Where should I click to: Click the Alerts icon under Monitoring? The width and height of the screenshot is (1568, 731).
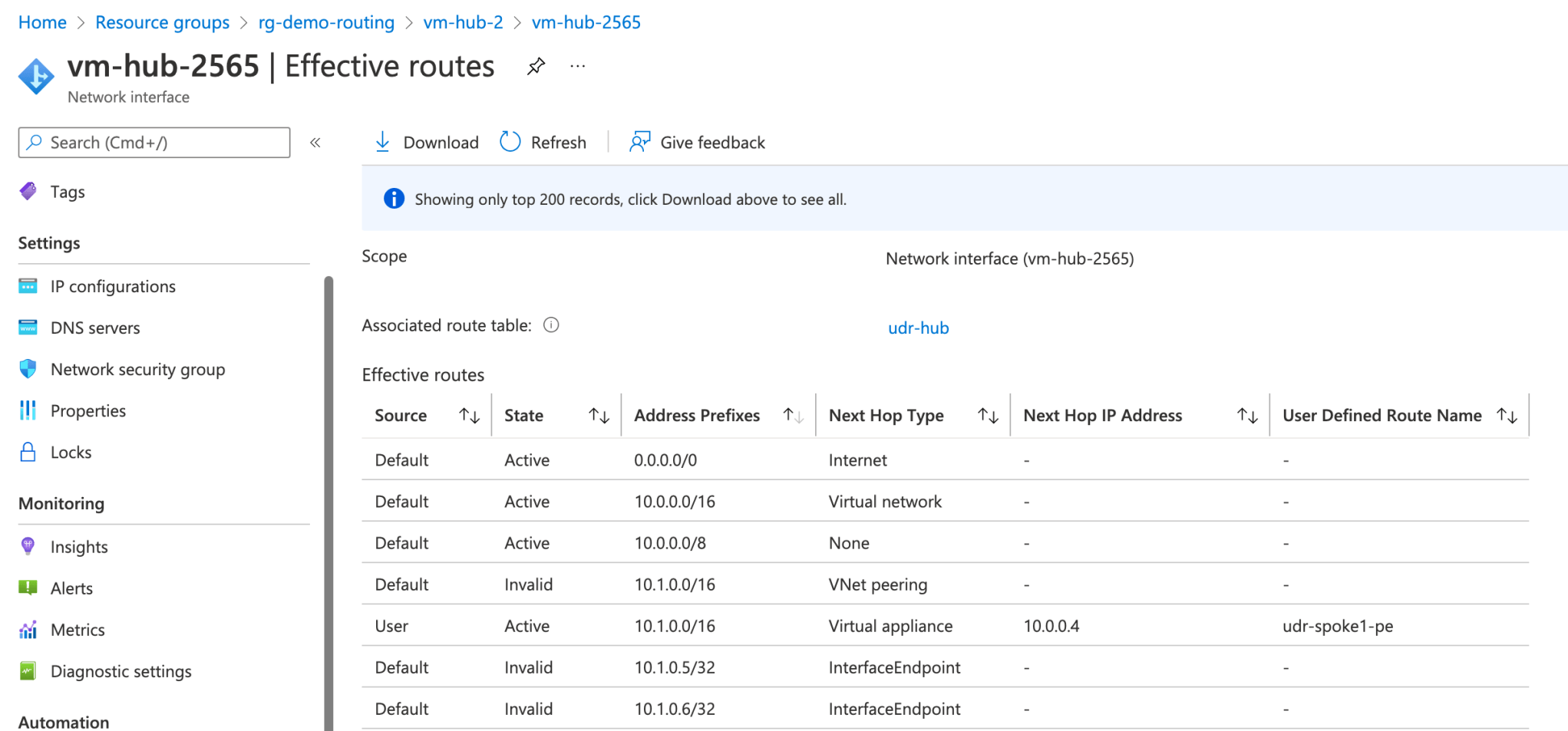[x=28, y=588]
